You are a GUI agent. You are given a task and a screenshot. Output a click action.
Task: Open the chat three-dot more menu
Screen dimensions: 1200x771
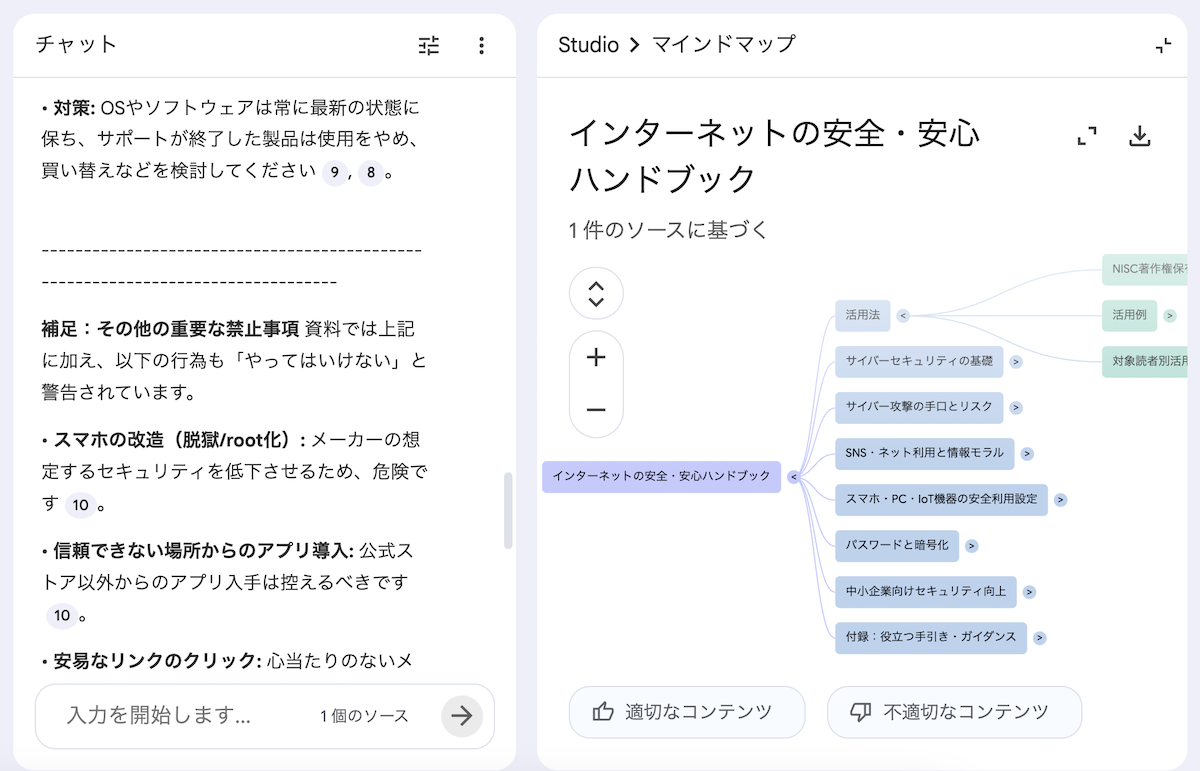[x=481, y=45]
